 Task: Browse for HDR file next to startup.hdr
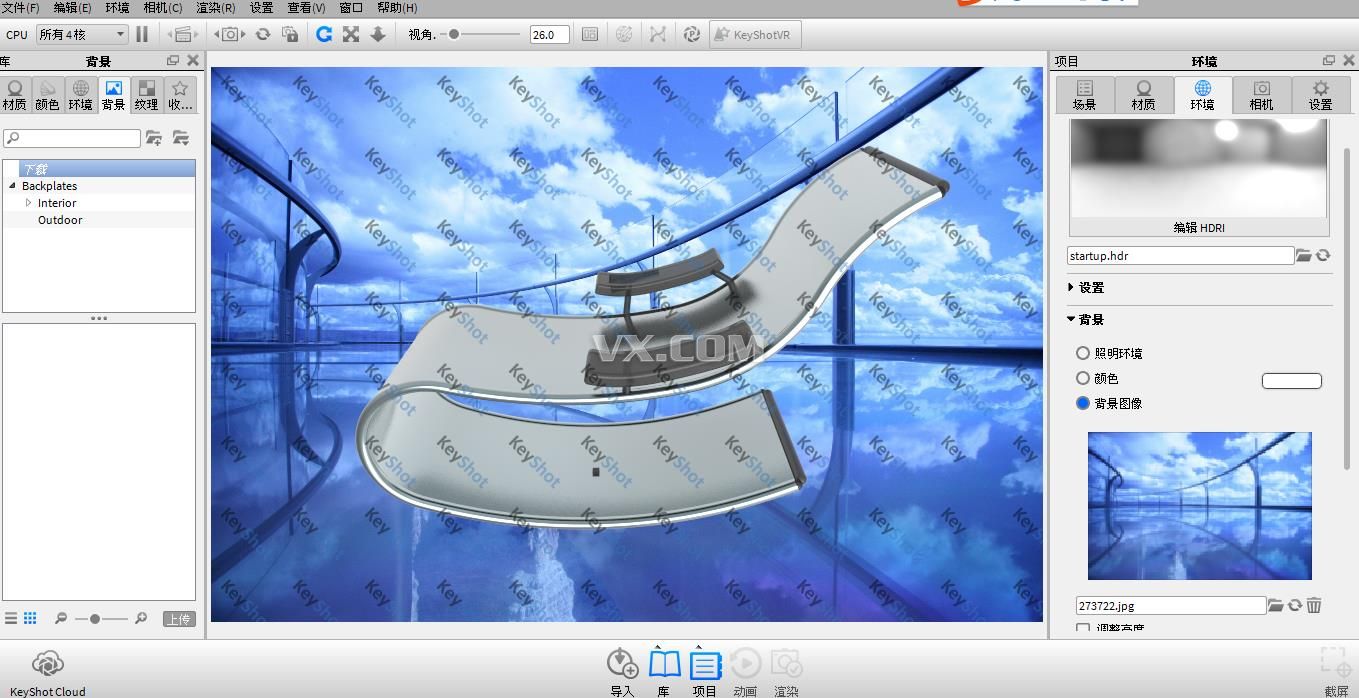(x=1304, y=256)
